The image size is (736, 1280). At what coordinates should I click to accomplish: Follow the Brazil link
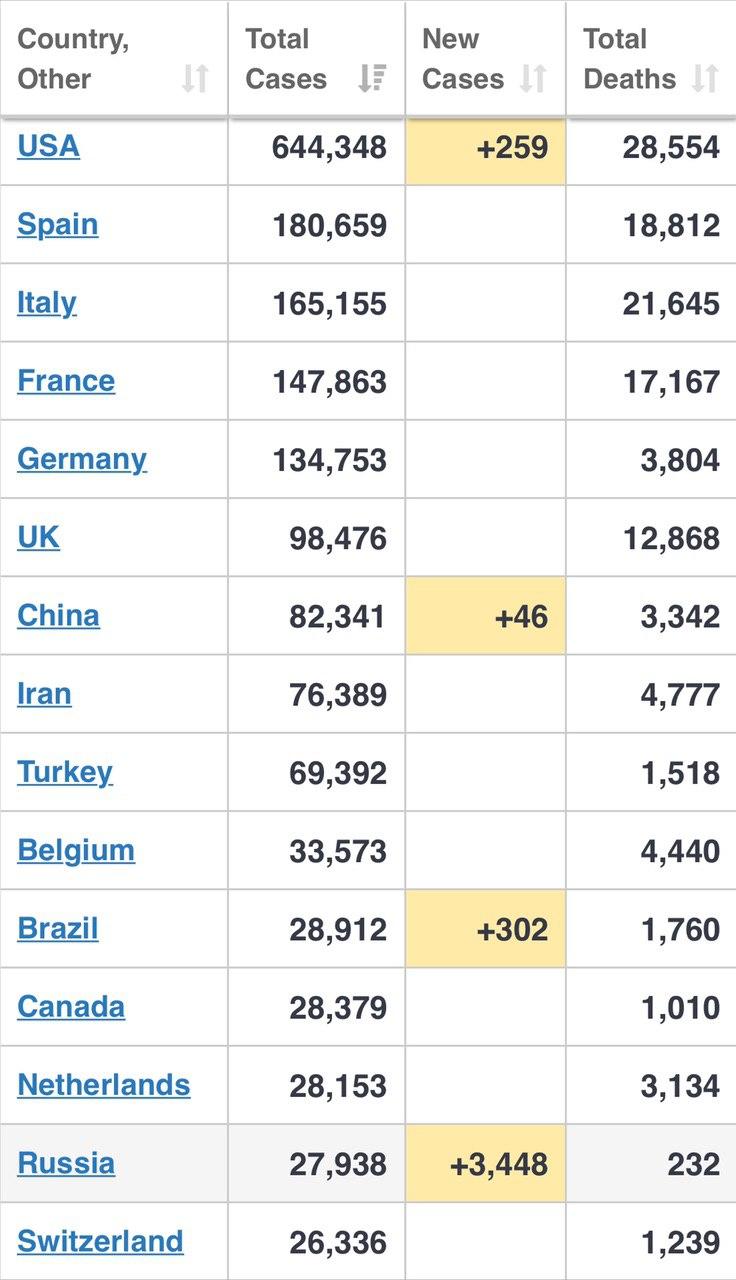click(58, 928)
